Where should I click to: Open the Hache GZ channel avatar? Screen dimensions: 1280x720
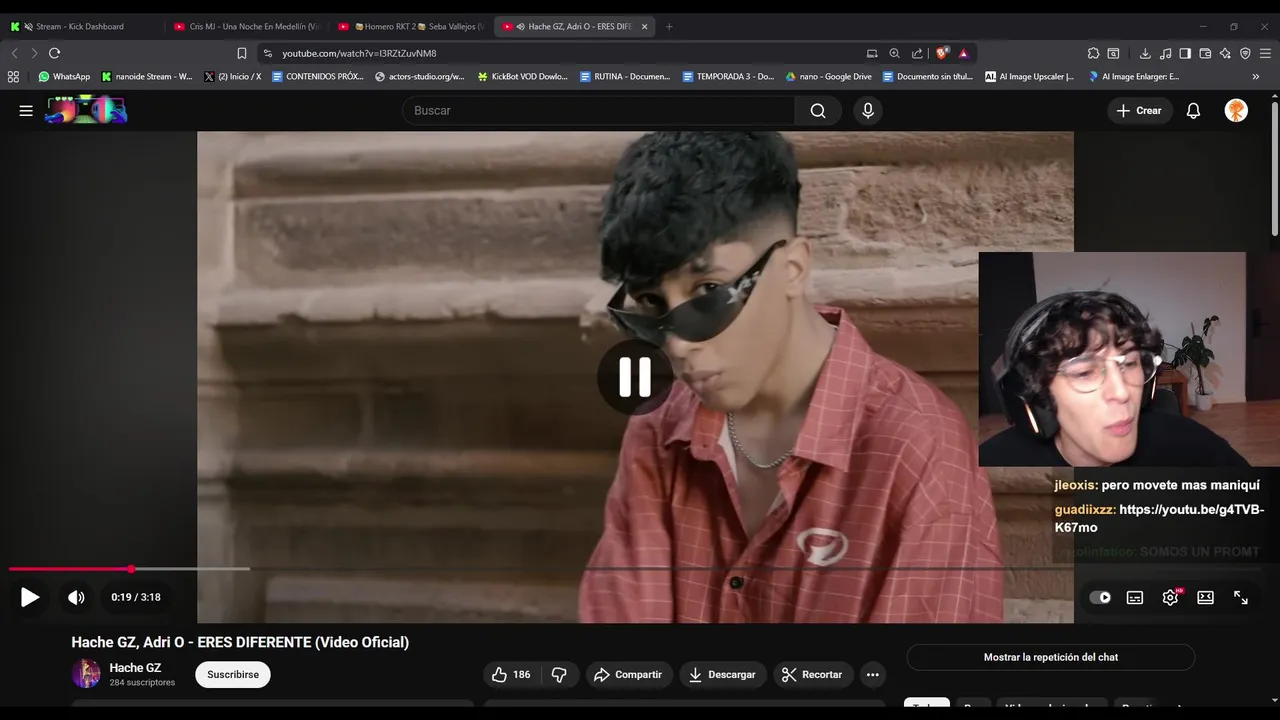[86, 674]
